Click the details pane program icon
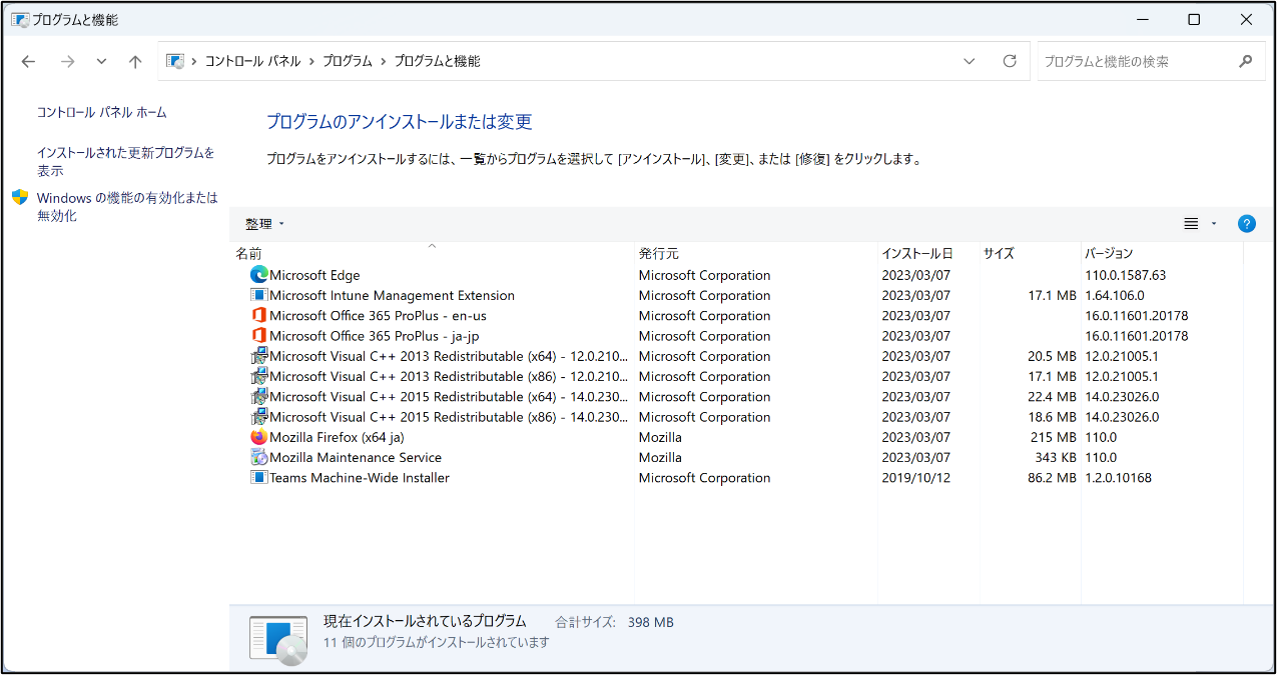This screenshot has width=1277, height=675. 279,640
